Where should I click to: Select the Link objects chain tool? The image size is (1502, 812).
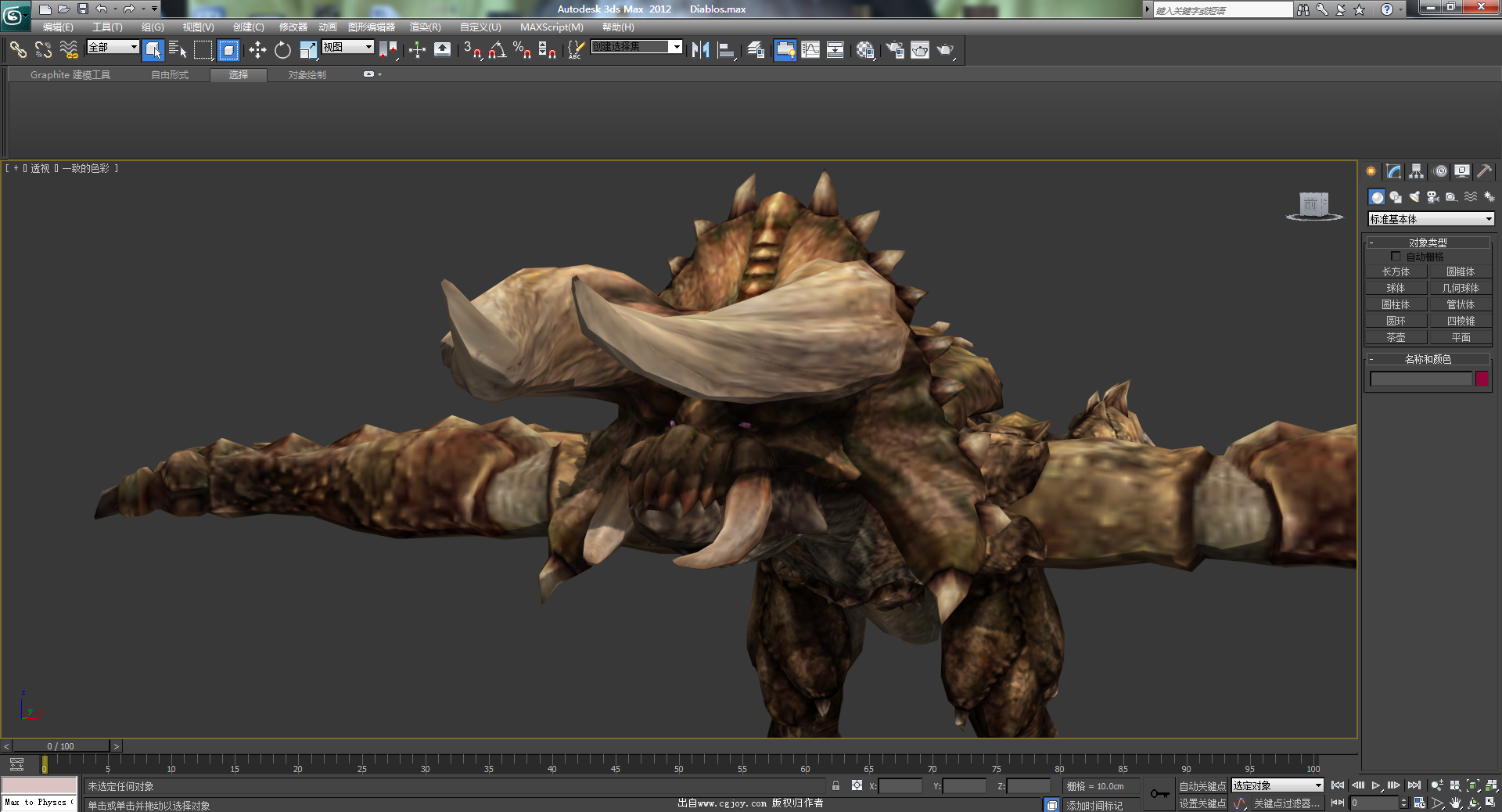[18, 50]
